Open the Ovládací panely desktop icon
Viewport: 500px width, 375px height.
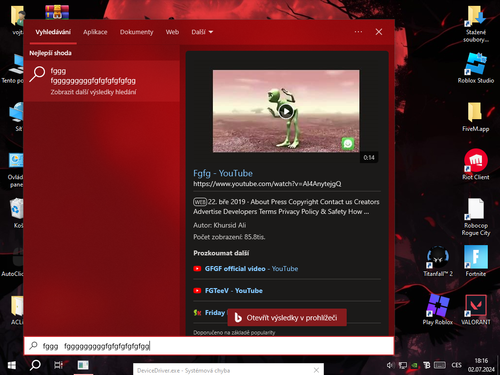15,170
